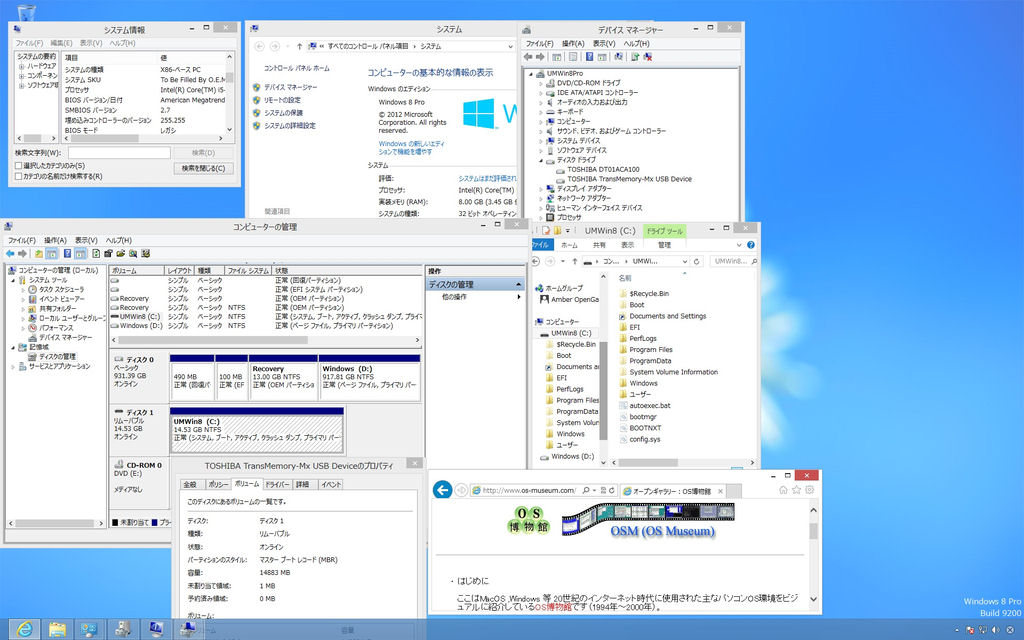1024x640 pixels.
Task: Click Up one level icon in Computer Management toolbar
Action: coord(39,253)
